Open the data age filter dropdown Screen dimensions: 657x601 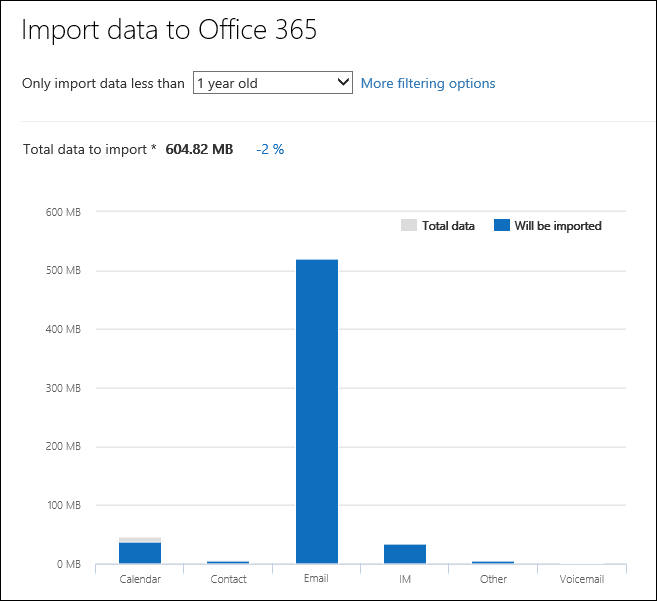(273, 83)
